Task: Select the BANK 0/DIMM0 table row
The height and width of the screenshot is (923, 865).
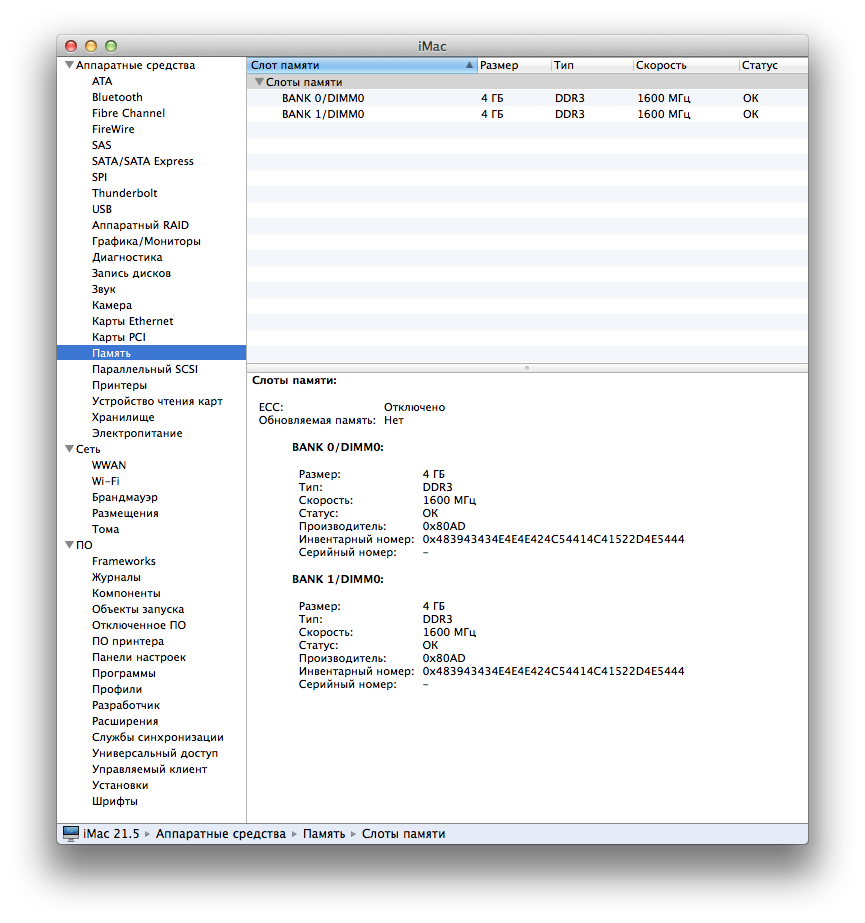Action: coord(527,98)
